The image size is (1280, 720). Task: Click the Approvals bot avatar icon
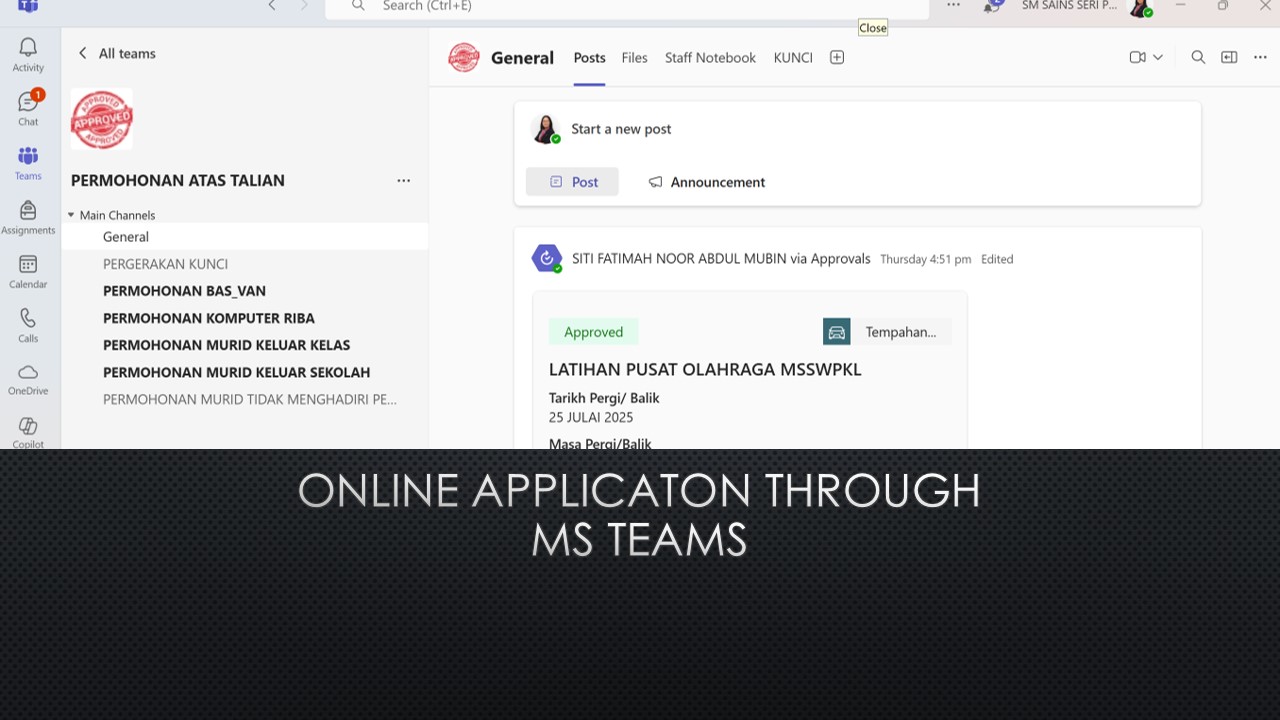546,258
